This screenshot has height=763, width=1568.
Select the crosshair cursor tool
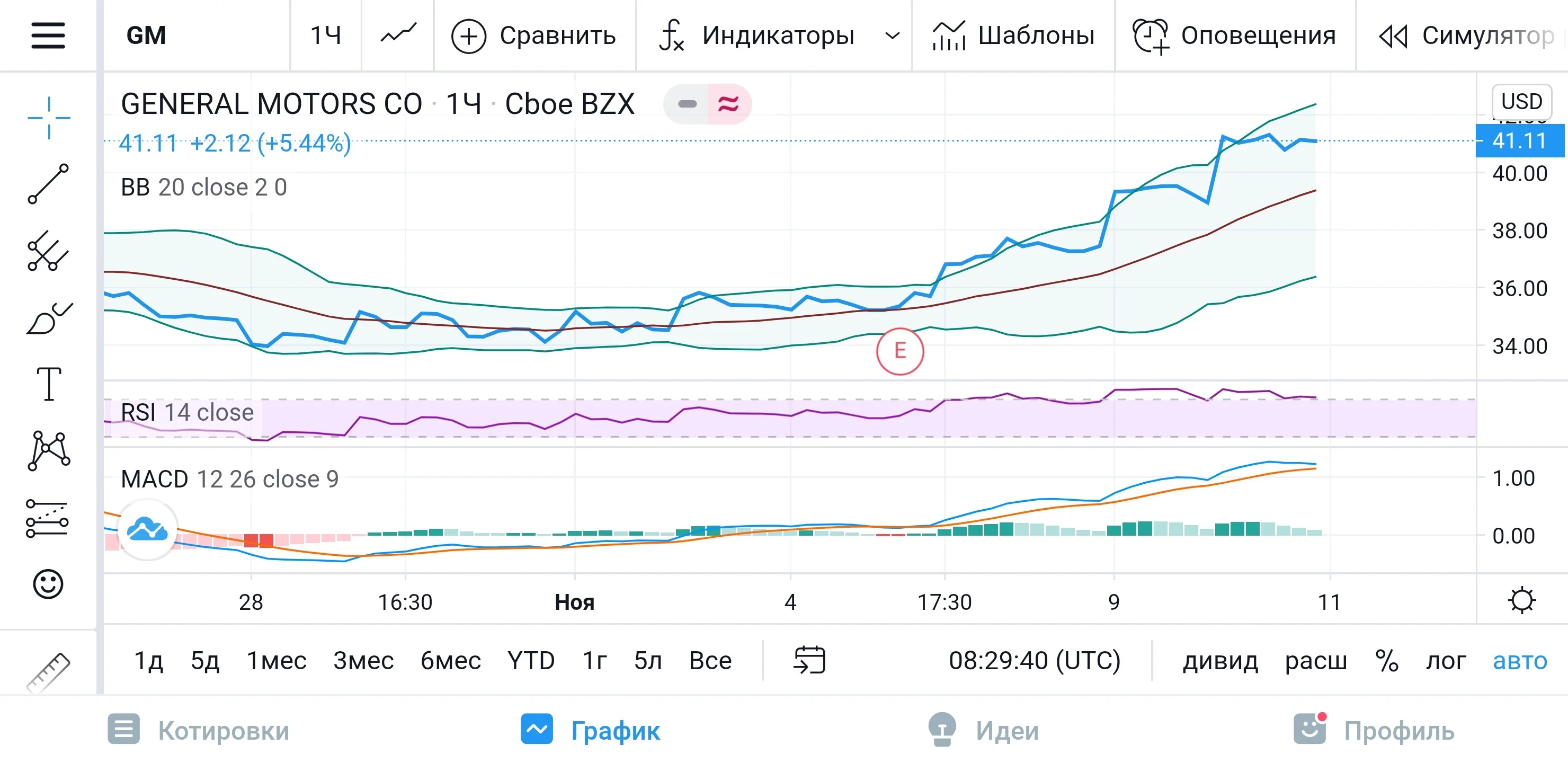[x=49, y=118]
